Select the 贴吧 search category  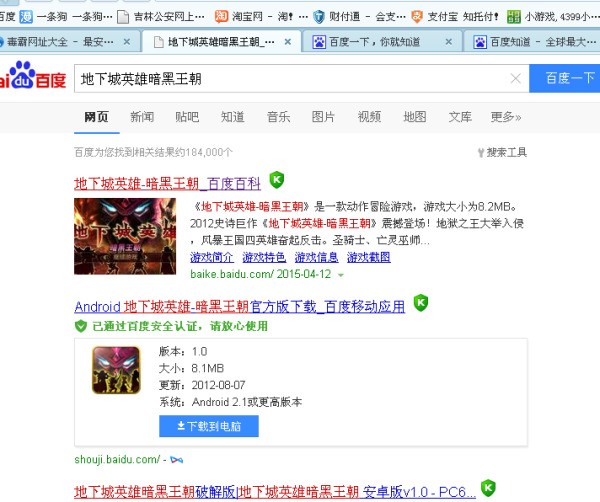click(x=187, y=117)
